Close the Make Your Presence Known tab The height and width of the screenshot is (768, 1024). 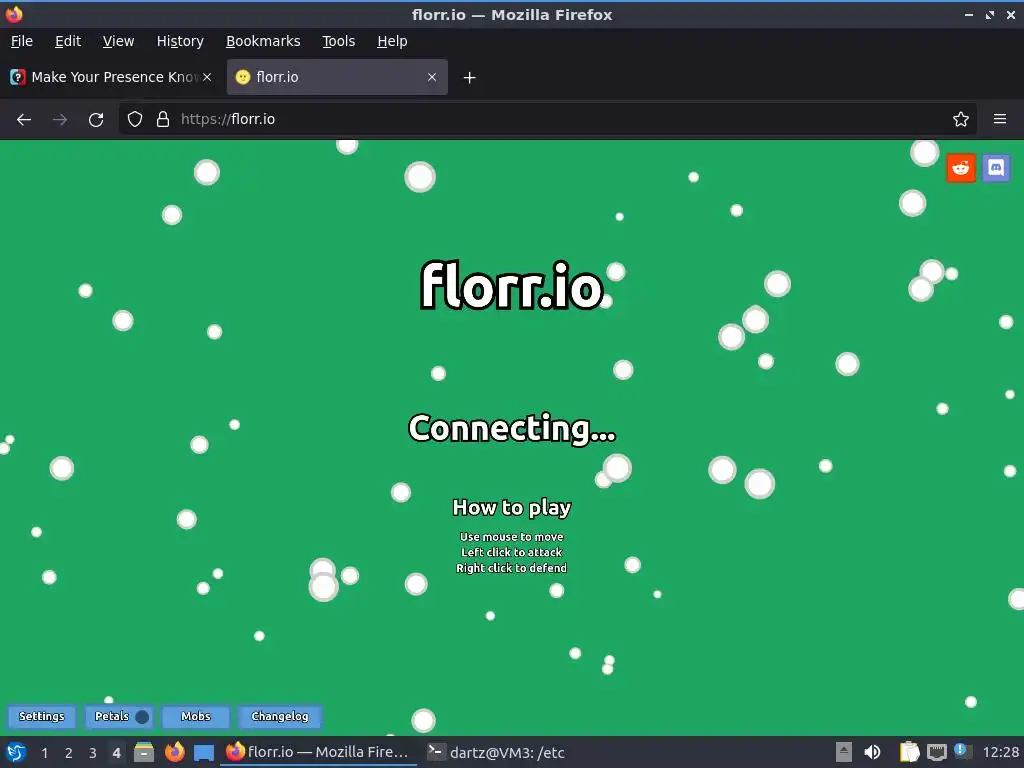click(207, 77)
